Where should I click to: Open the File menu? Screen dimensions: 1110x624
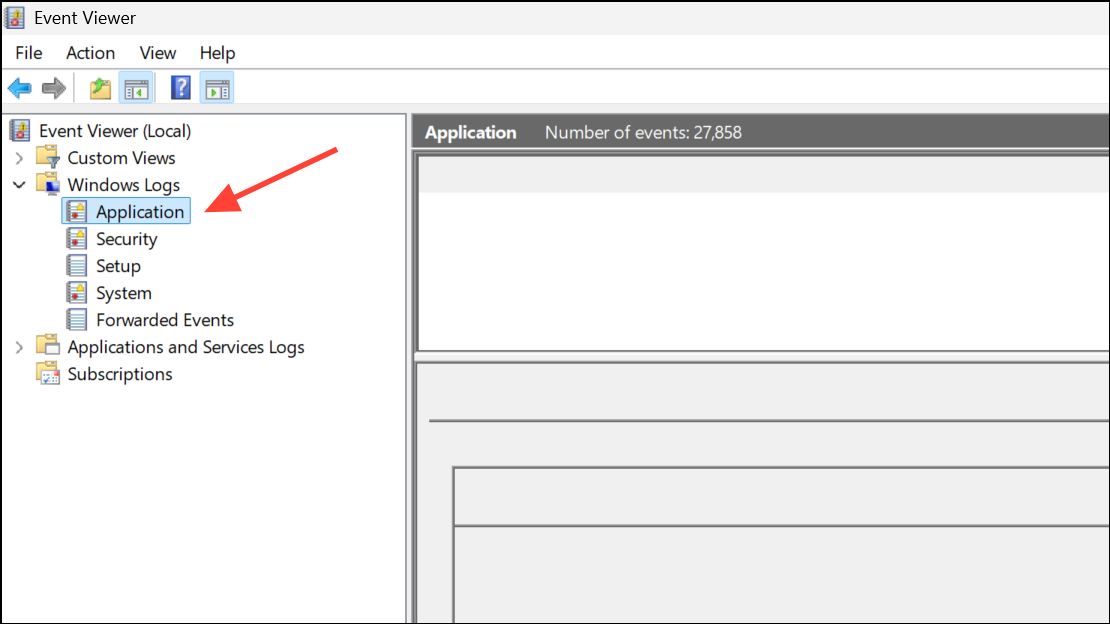[29, 53]
